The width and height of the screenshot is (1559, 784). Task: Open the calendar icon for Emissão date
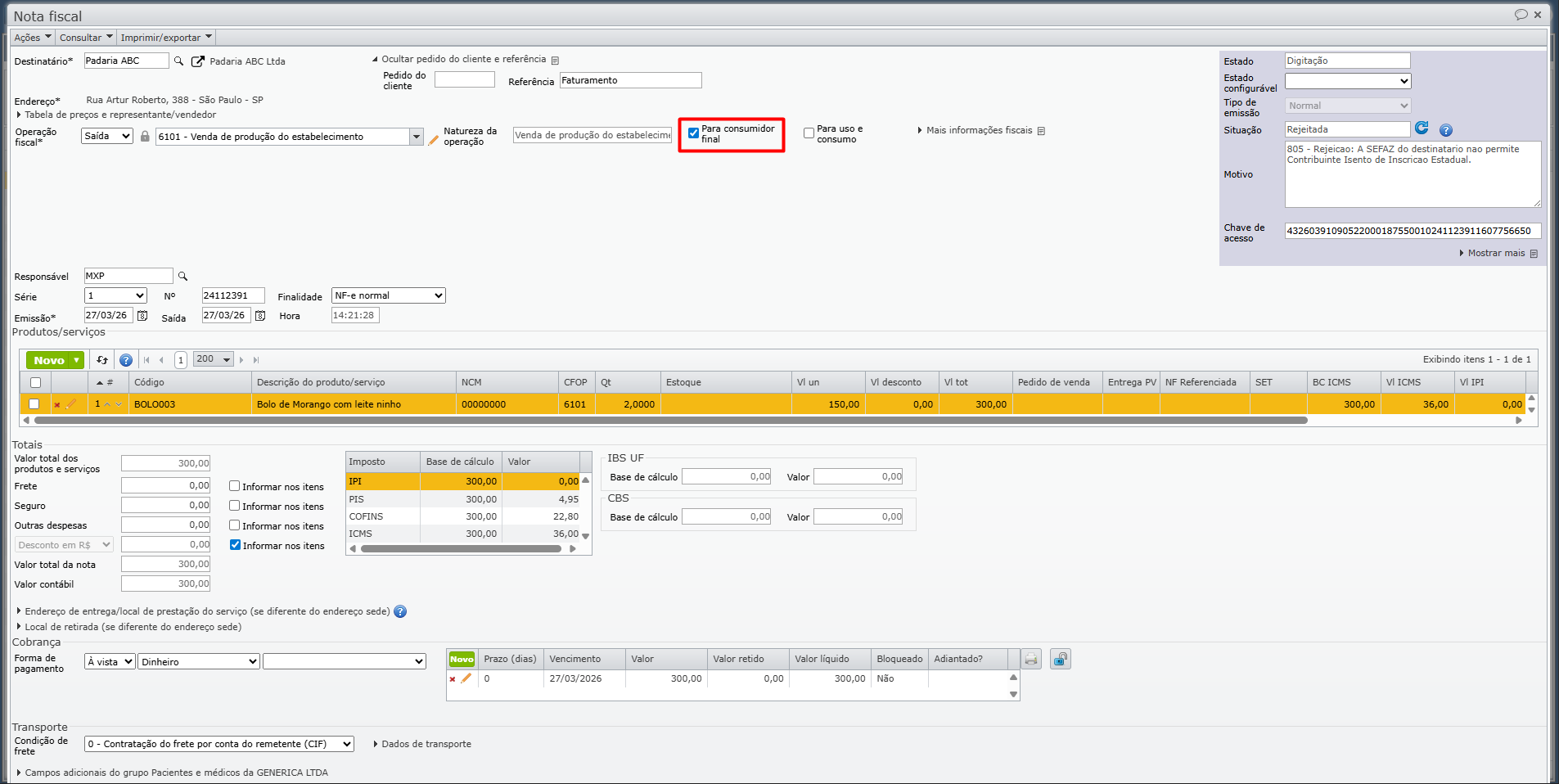pyautogui.click(x=142, y=316)
